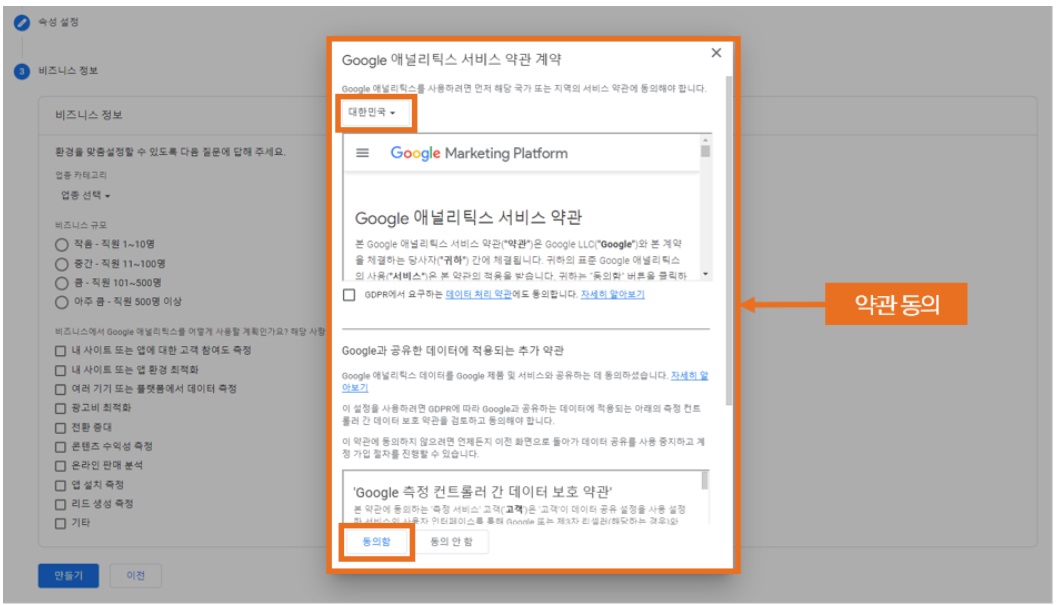Click the 업종 카테고리 label
The width and height of the screenshot is (1056, 605).
[81, 175]
